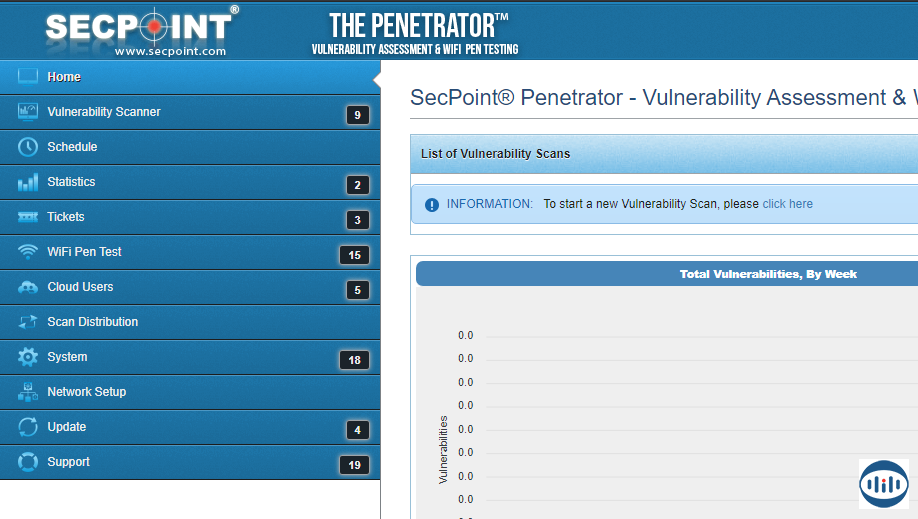Open the Home menu item
The image size is (918, 519).
coord(64,77)
